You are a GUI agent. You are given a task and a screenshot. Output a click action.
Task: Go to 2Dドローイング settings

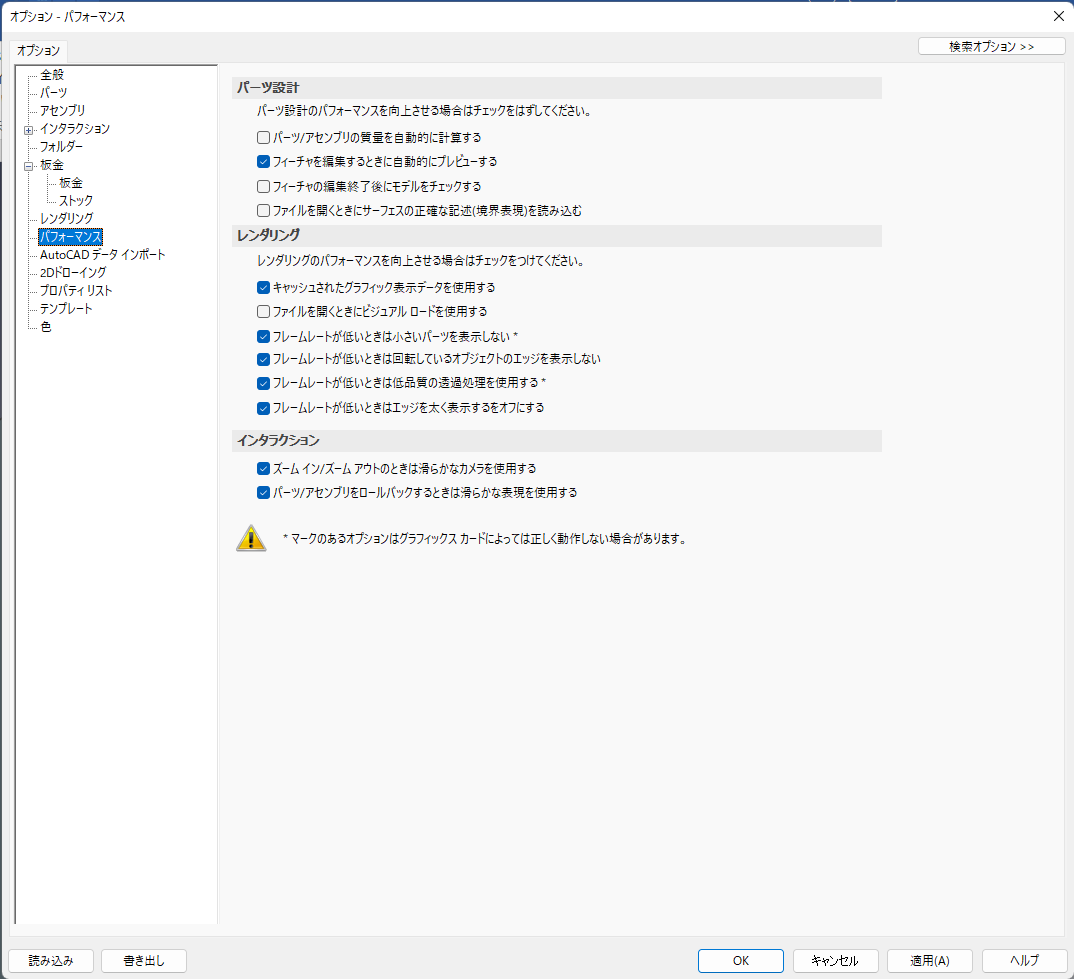[73, 272]
